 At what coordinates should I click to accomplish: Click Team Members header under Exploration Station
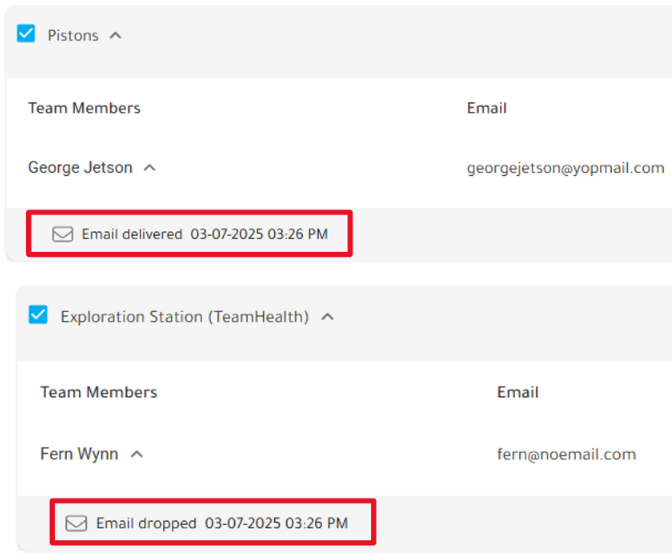point(99,392)
